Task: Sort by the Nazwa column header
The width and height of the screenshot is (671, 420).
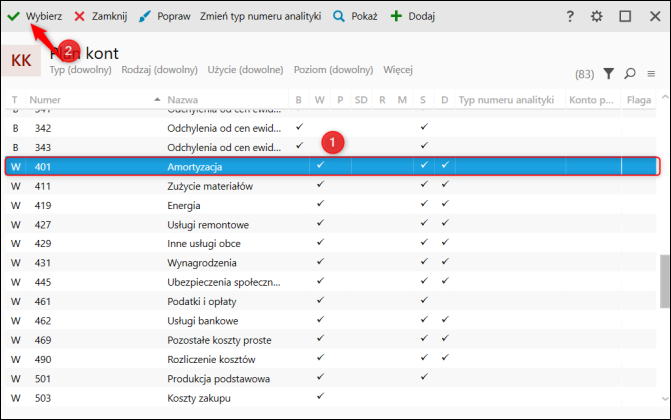Action: [183, 100]
